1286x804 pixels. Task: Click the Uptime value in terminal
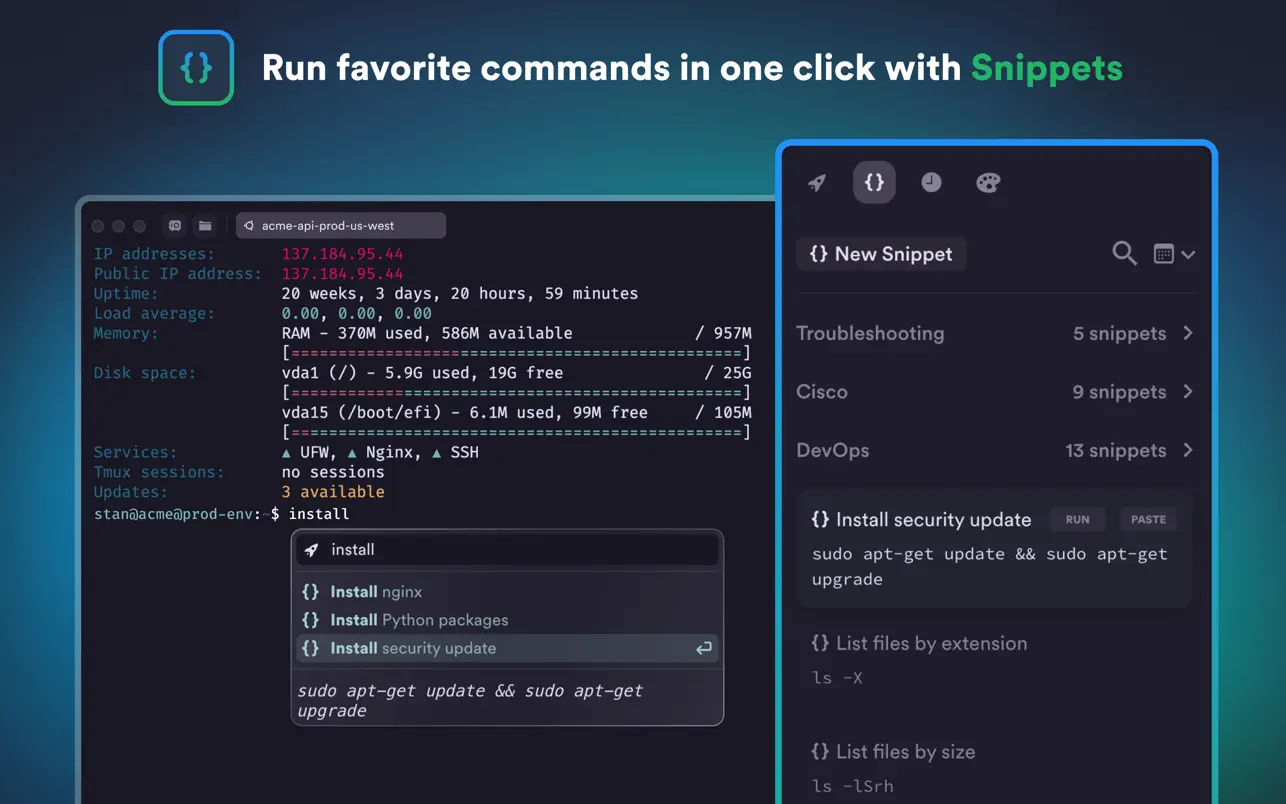point(460,293)
